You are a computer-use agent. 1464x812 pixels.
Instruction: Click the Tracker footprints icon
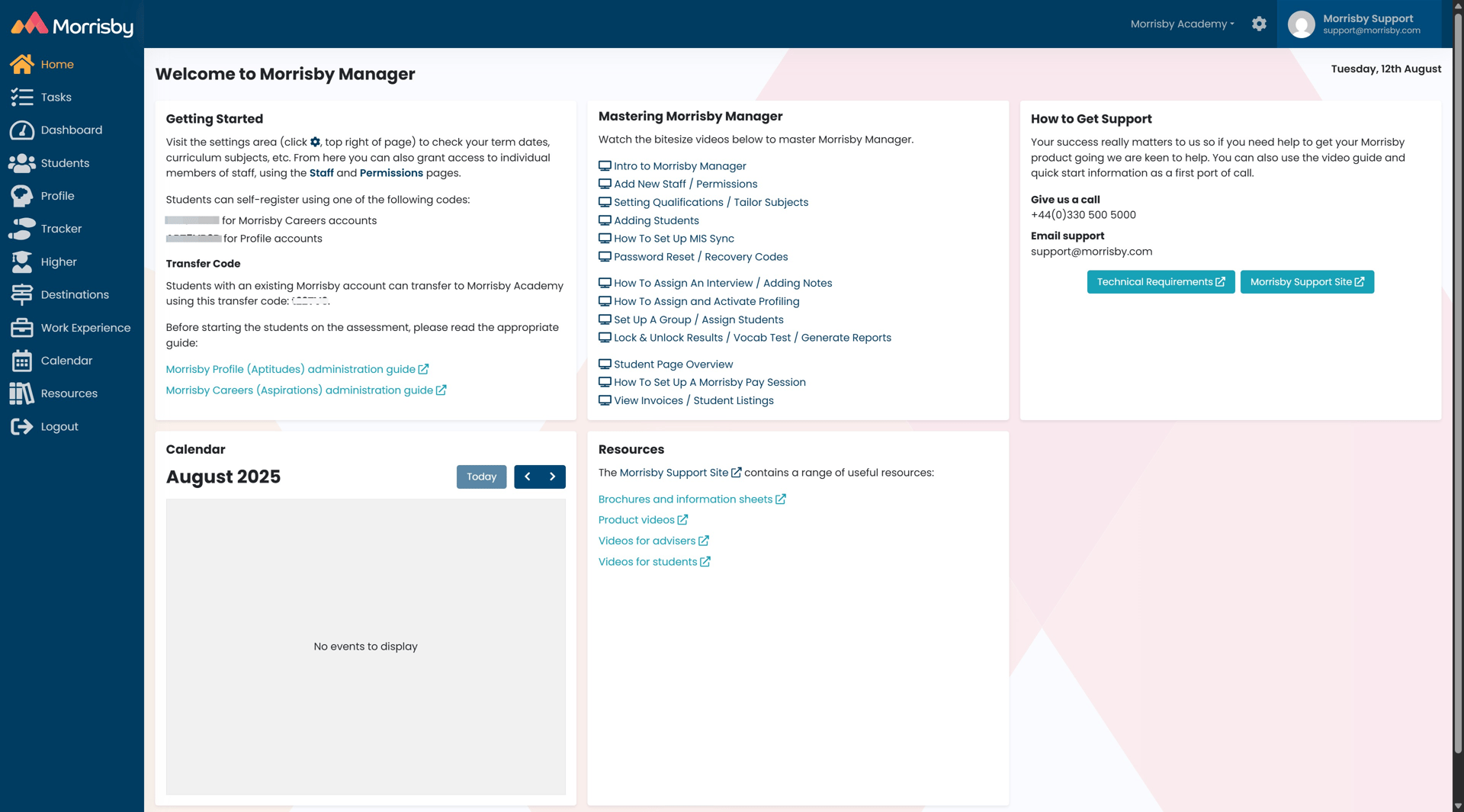[21, 229]
